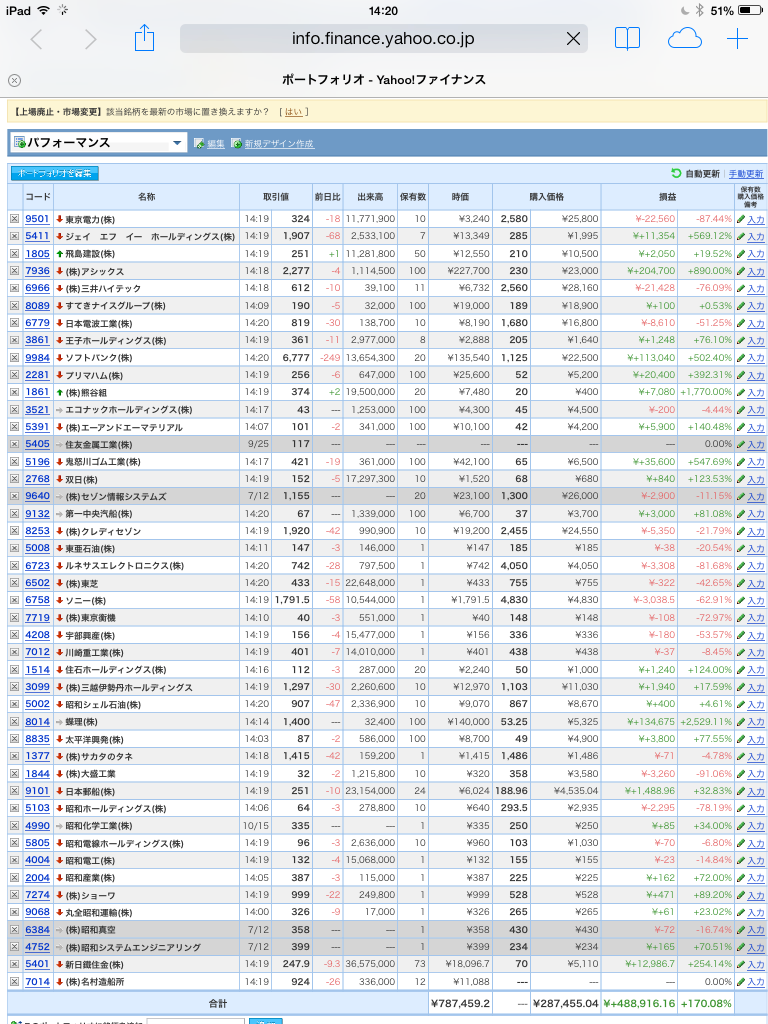Delete the 日本郵船(株) row with X icon
This screenshot has width=768, height=1024.
click(x=14, y=790)
